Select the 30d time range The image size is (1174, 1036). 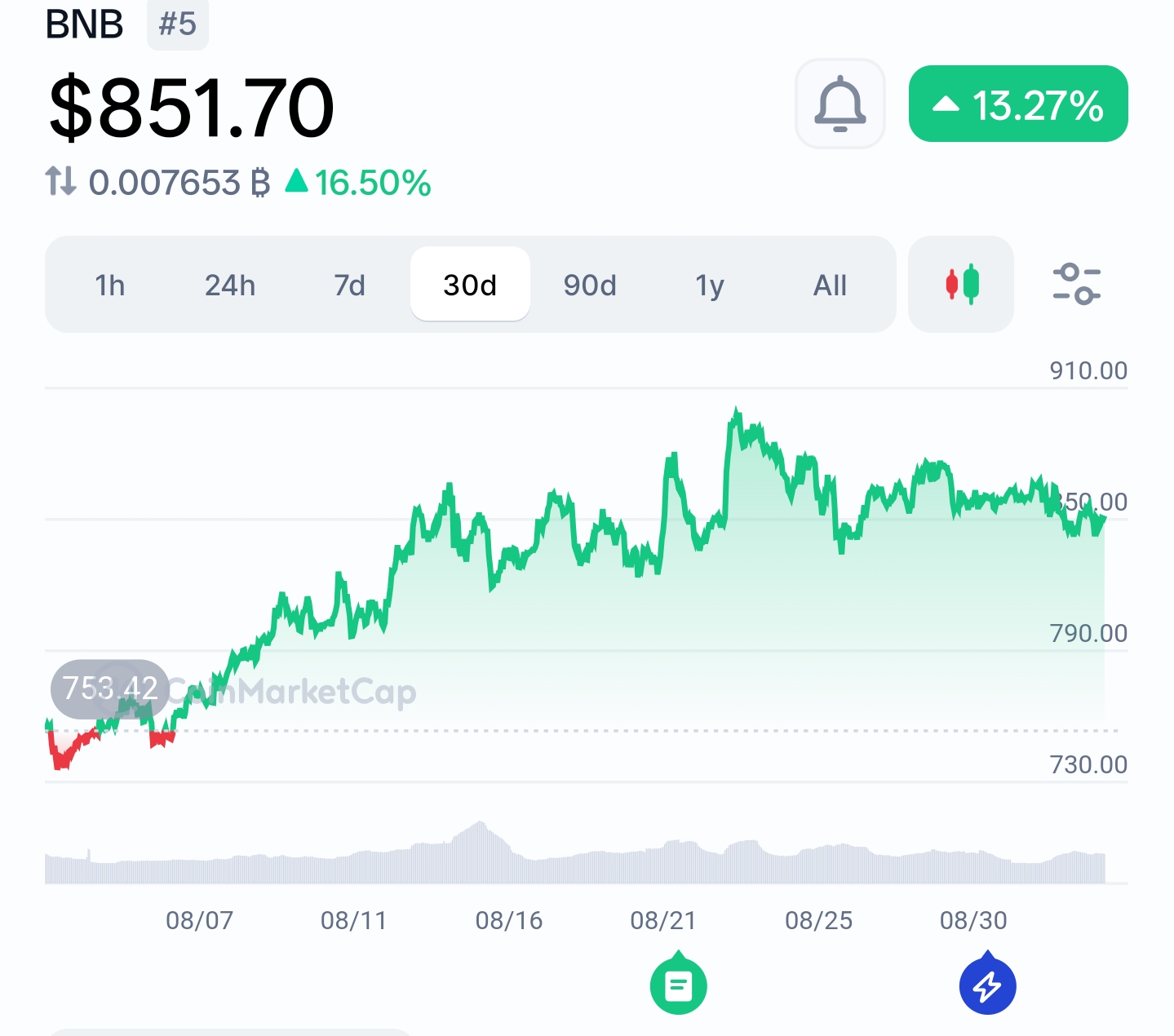point(470,284)
